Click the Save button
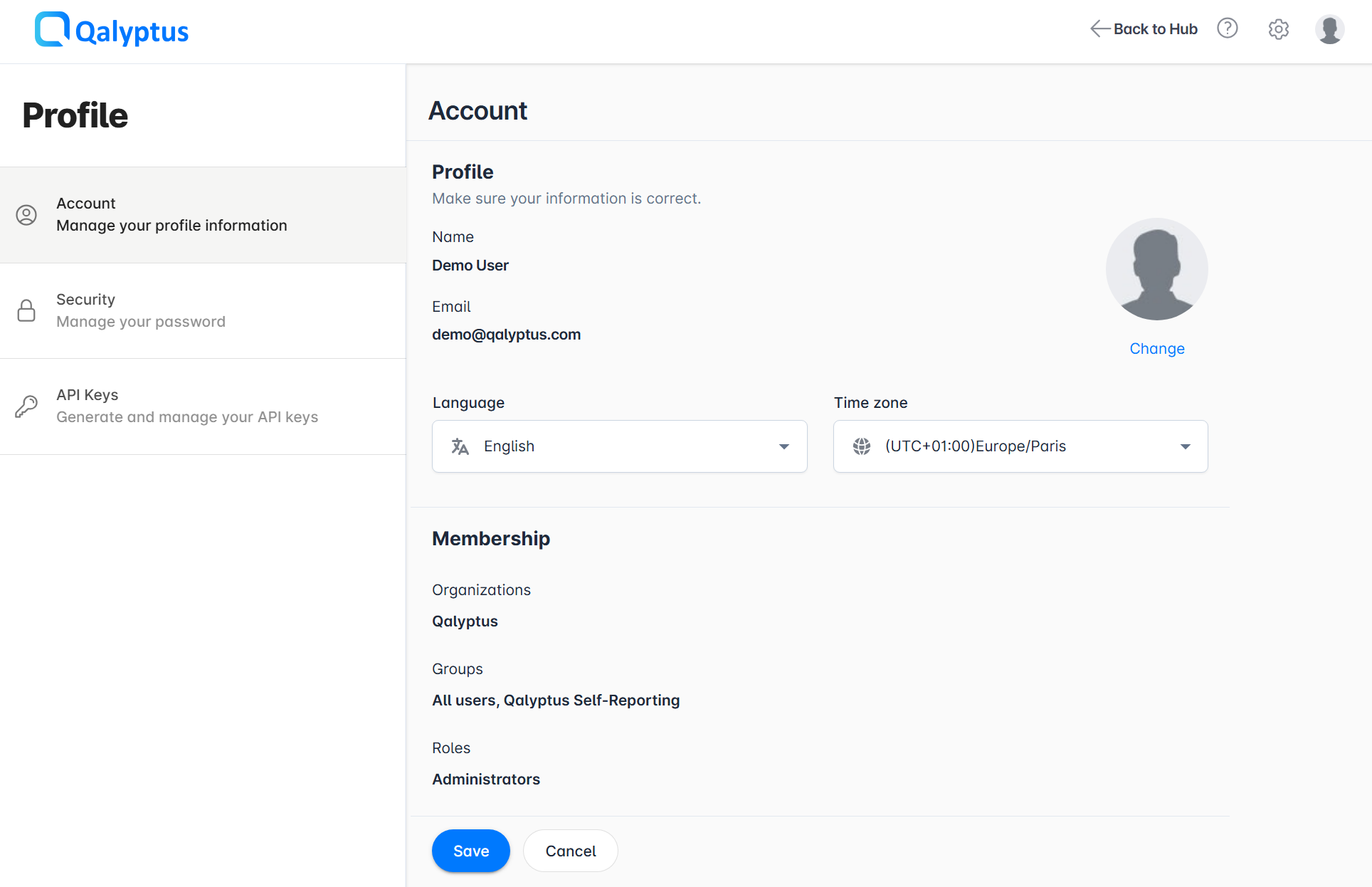 [x=470, y=850]
